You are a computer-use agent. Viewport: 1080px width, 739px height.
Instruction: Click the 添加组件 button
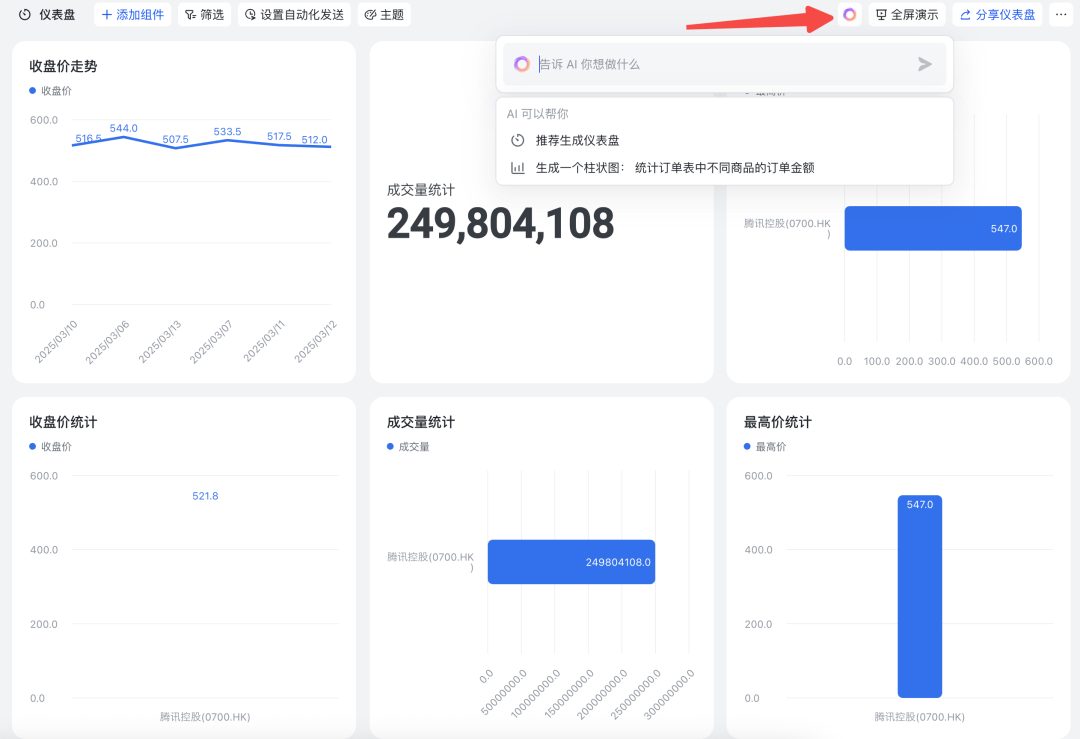click(x=131, y=15)
